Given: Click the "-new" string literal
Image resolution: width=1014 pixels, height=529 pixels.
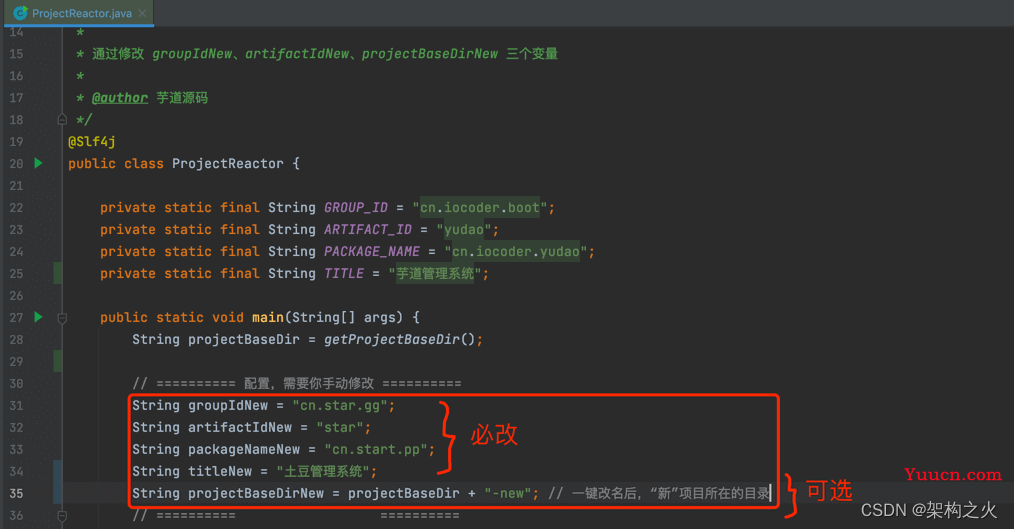Looking at the screenshot, I should (x=508, y=493).
